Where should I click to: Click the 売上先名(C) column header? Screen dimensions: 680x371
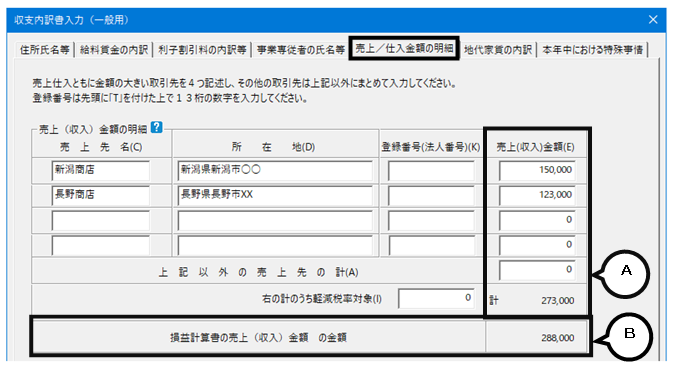pyautogui.click(x=101, y=147)
